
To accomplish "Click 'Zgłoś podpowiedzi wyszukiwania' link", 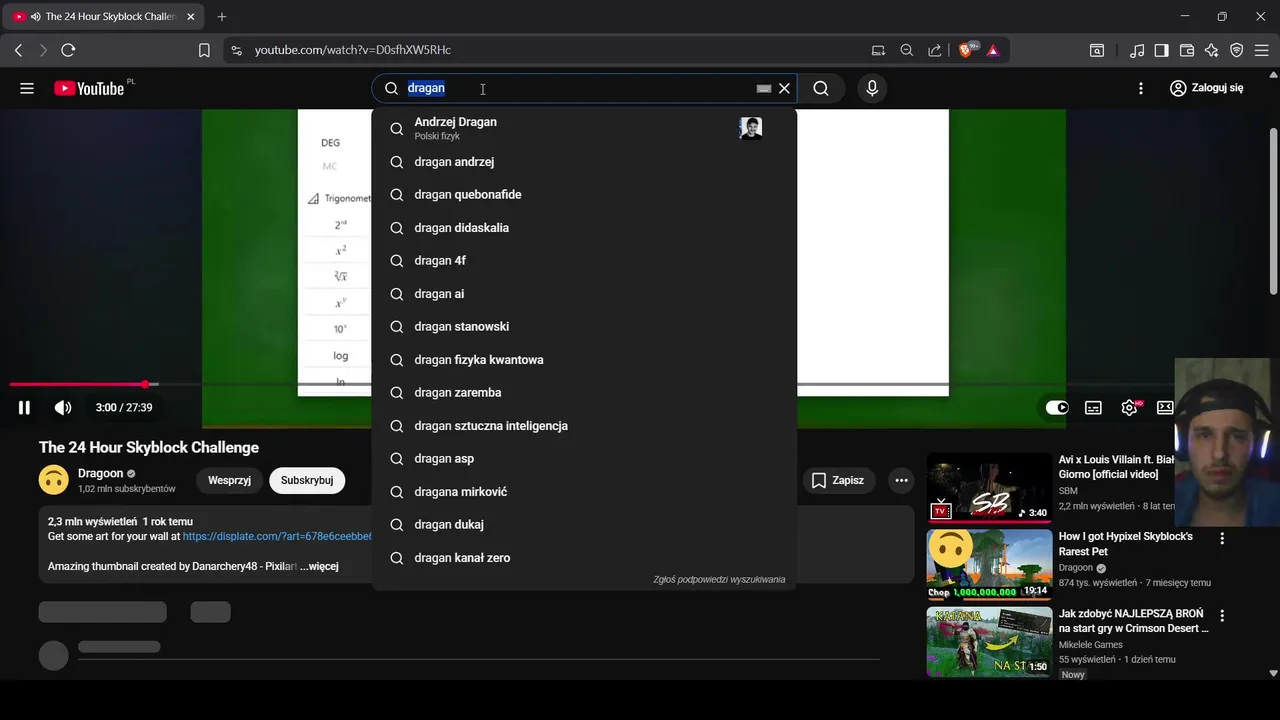I will (719, 579).
